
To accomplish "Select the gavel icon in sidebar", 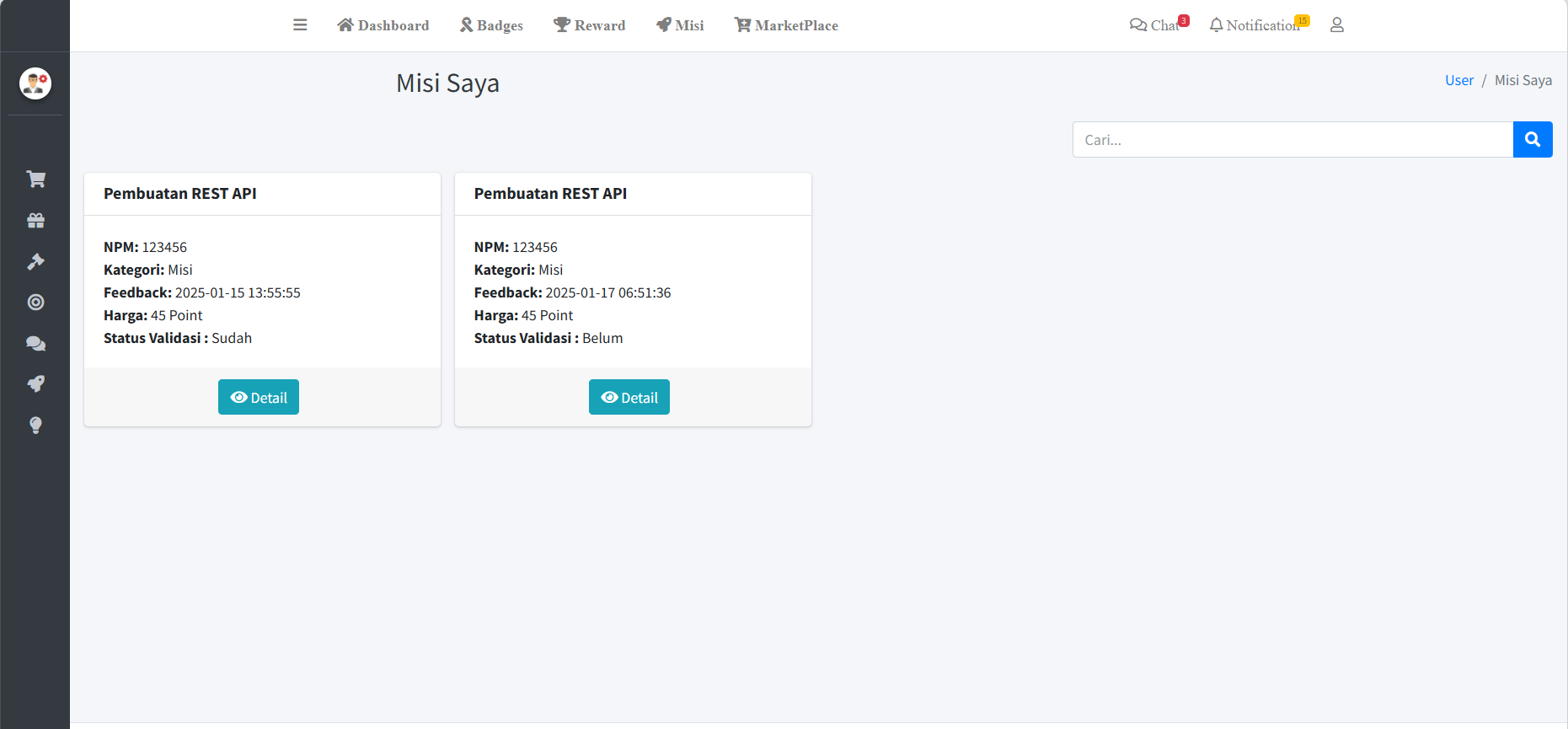I will point(35,262).
